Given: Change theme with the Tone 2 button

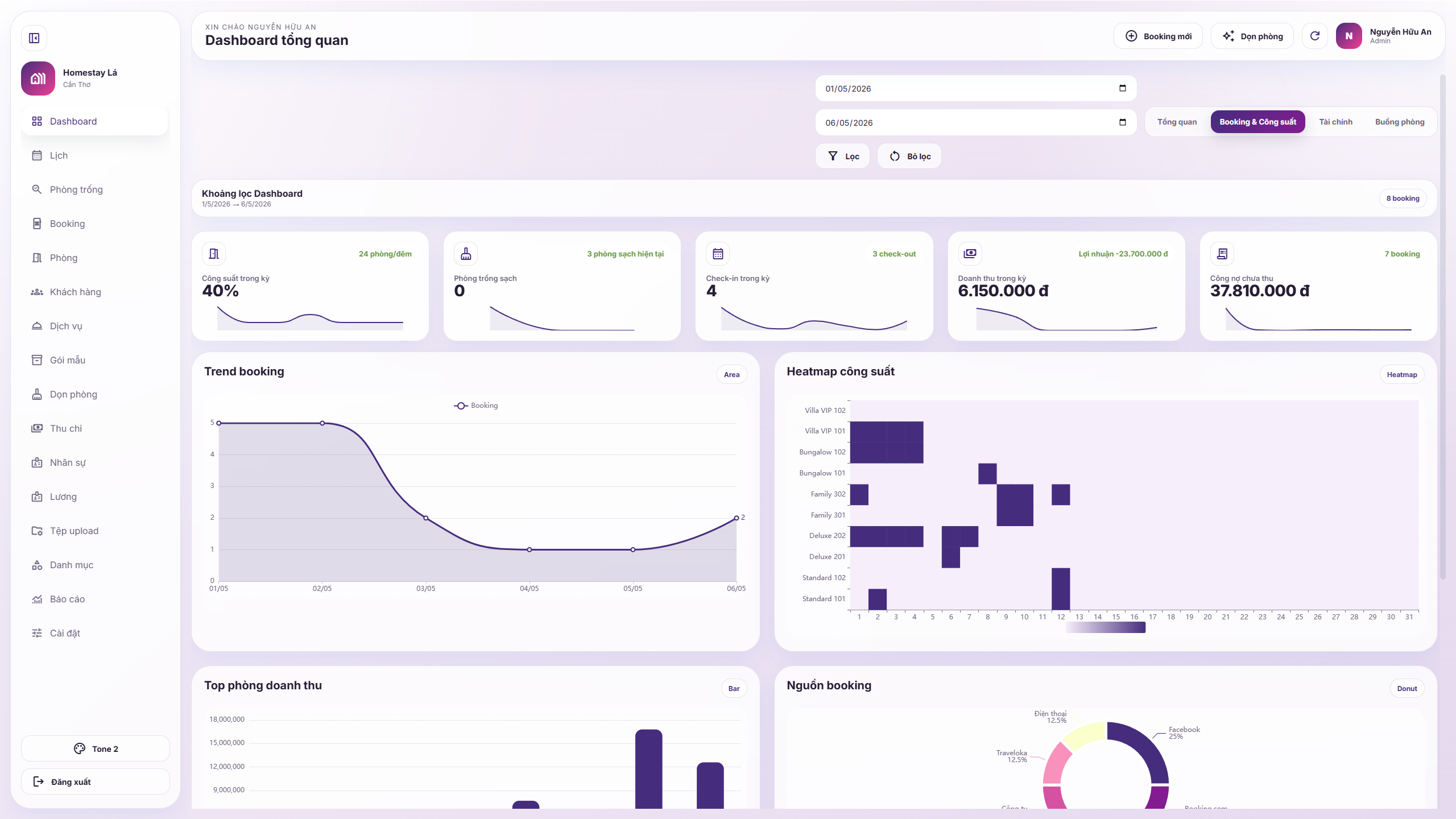Looking at the screenshot, I should (x=96, y=748).
